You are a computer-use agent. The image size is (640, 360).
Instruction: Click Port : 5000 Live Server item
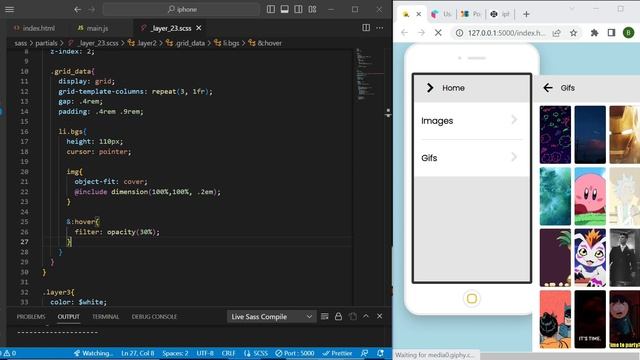(295, 353)
